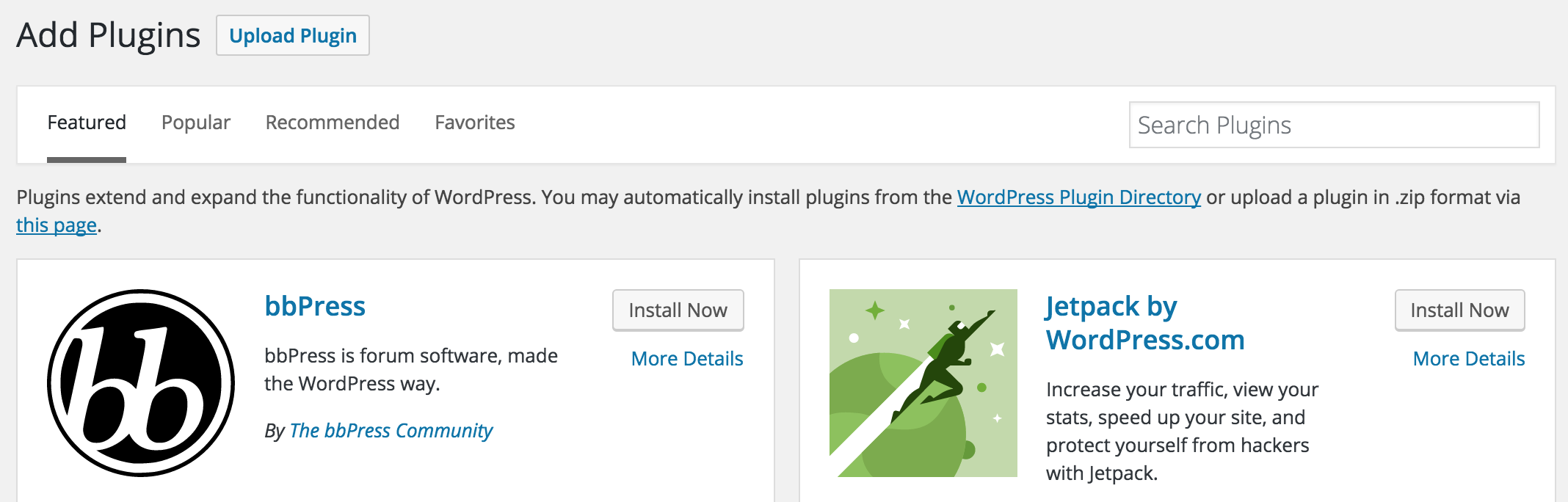
Task: Click the Add Plugins page heading
Action: (109, 35)
